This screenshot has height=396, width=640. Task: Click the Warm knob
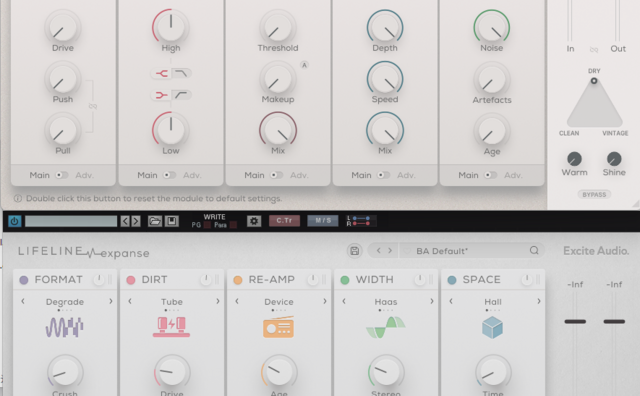574,159
